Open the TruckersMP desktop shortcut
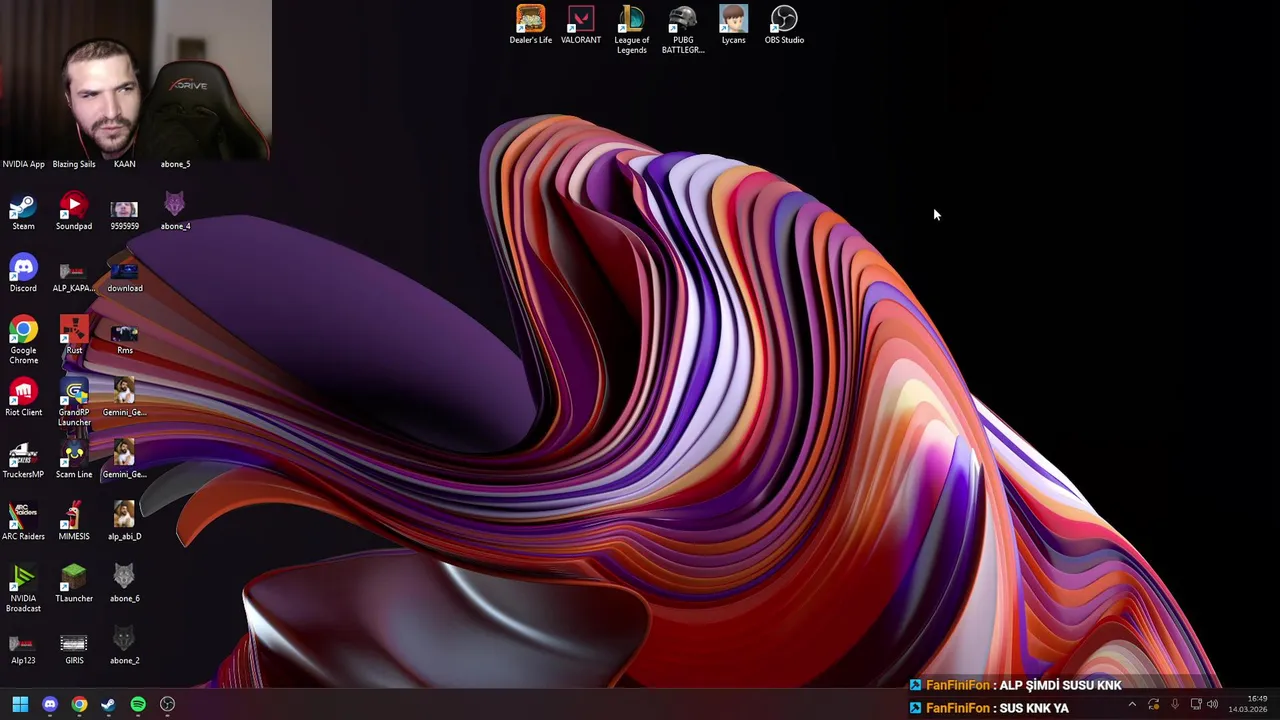Screen dimensions: 1280x720 pyautogui.click(x=23, y=460)
